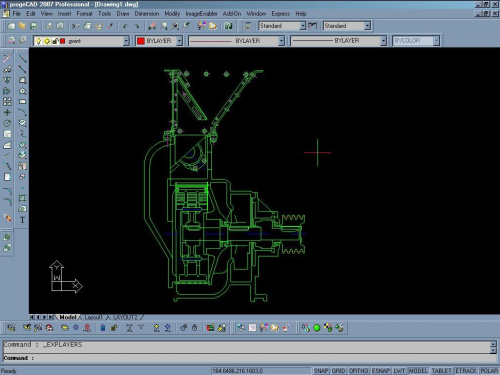Click the Redo arrow icon

click(136, 26)
